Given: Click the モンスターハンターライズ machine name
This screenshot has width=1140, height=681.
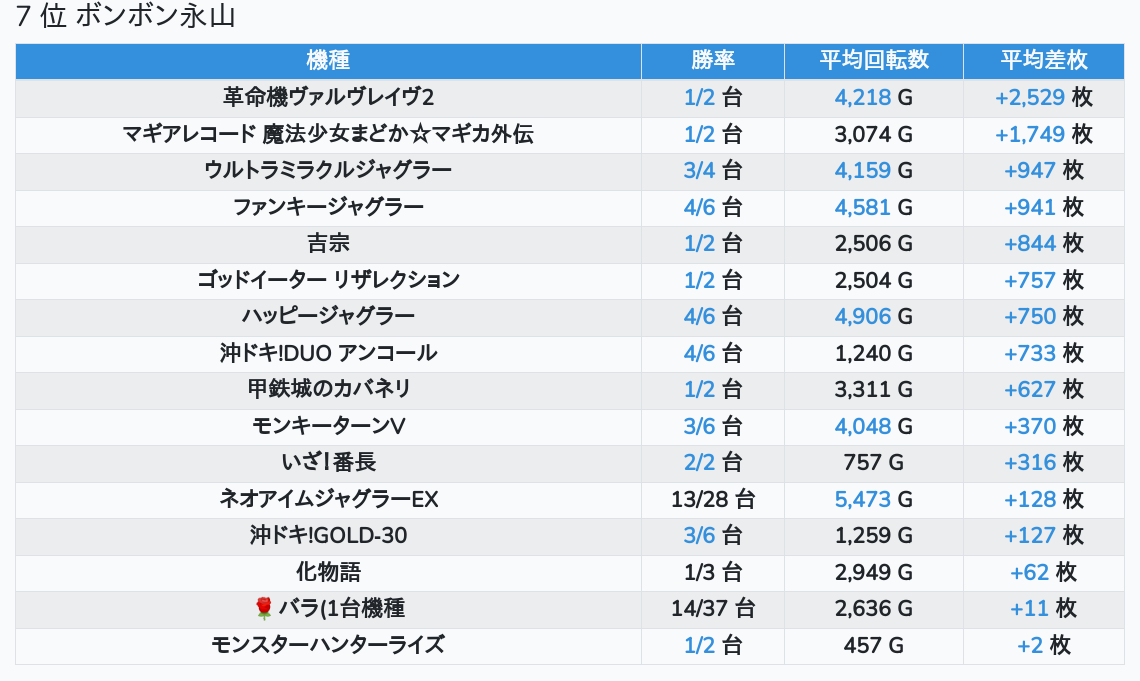Looking at the screenshot, I should [x=328, y=645].
